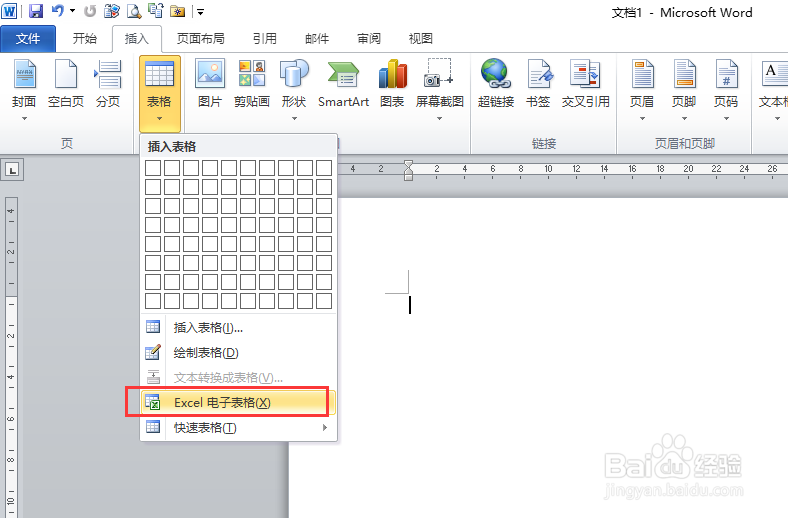Open the 页脚 footer gallery
Image resolution: width=788 pixels, height=518 pixels.
tap(684, 89)
